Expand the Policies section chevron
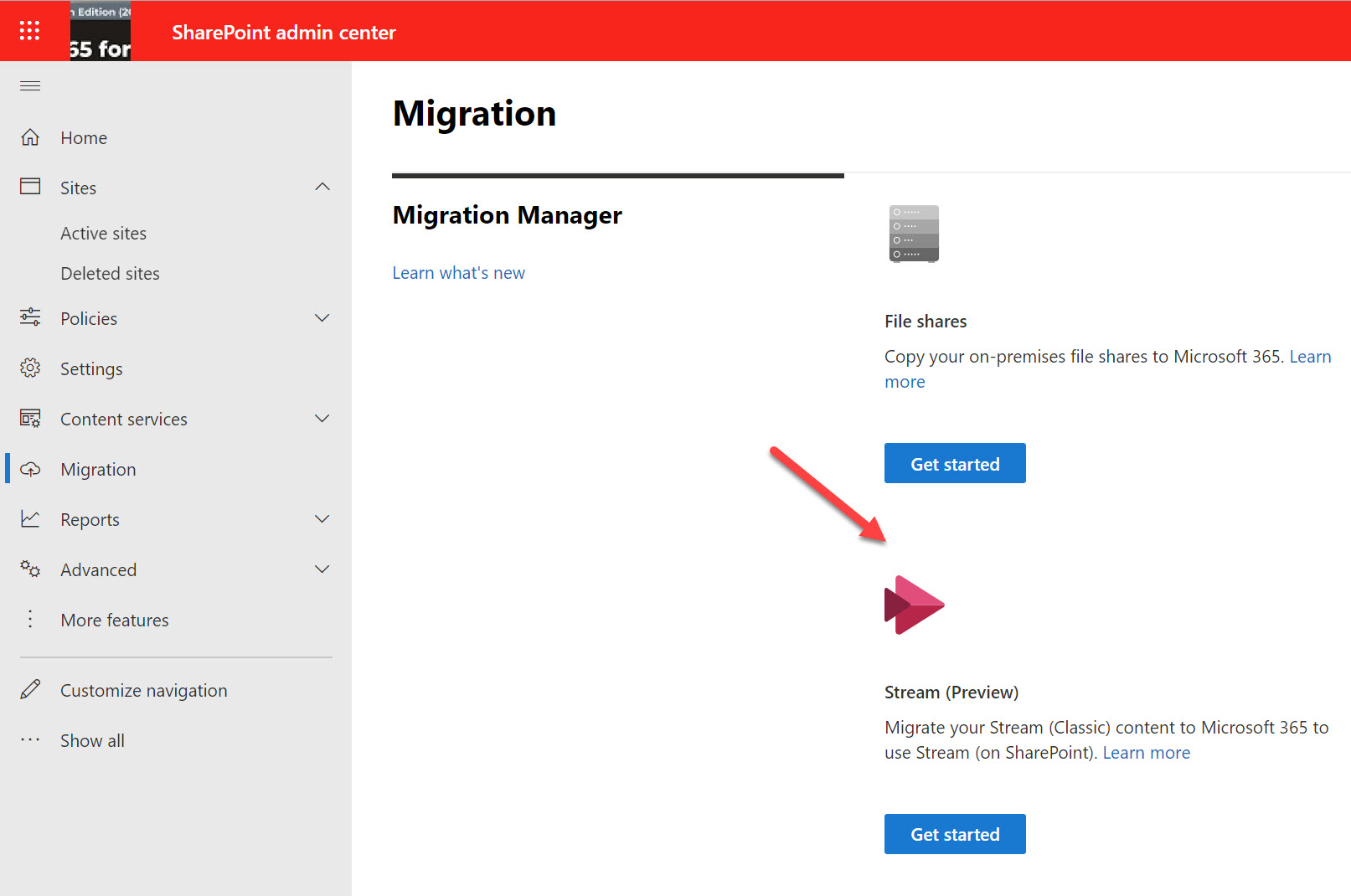The width and height of the screenshot is (1351, 896). (x=322, y=318)
